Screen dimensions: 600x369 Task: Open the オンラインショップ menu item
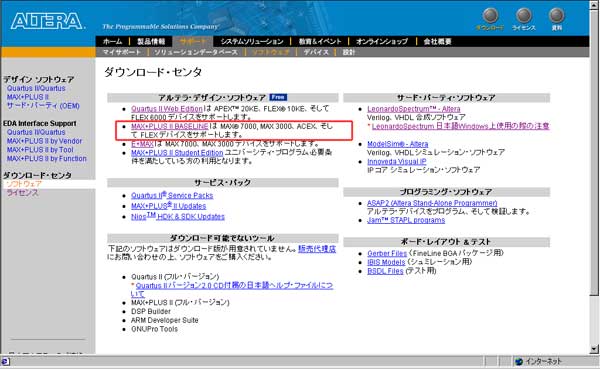(x=382, y=41)
